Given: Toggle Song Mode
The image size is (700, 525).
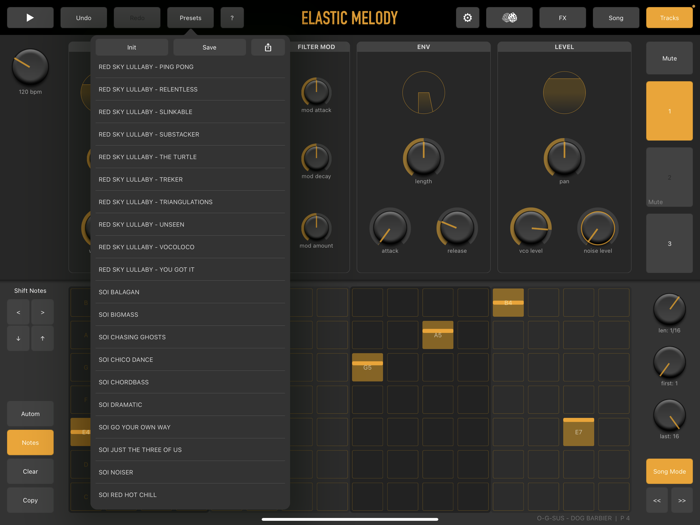Looking at the screenshot, I should [x=670, y=471].
